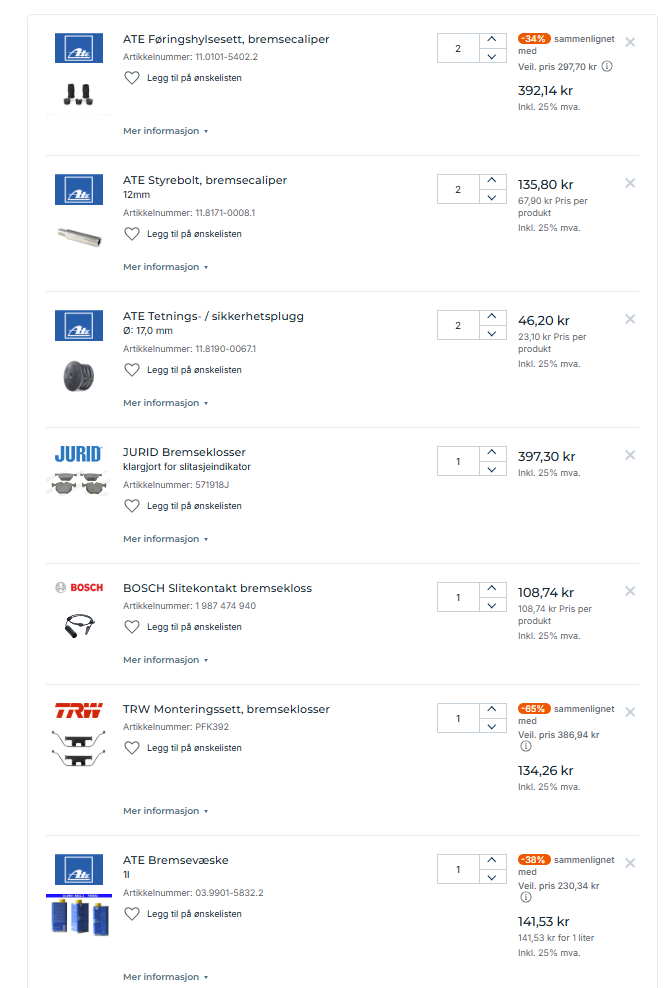Viewport: 668px width, 988px height.
Task: Expand Mer informasjon for JURID Bremseklosser
Action: point(165,539)
